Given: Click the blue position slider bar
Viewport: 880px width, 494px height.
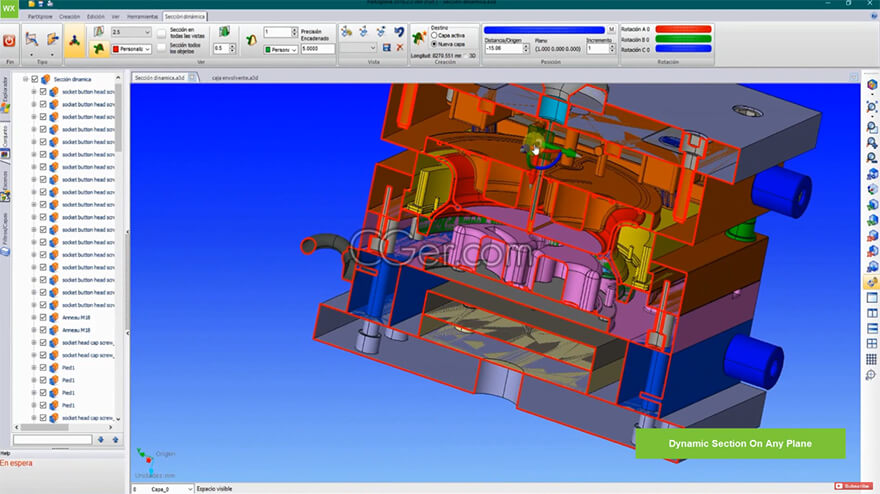Looking at the screenshot, I should click(x=544, y=30).
